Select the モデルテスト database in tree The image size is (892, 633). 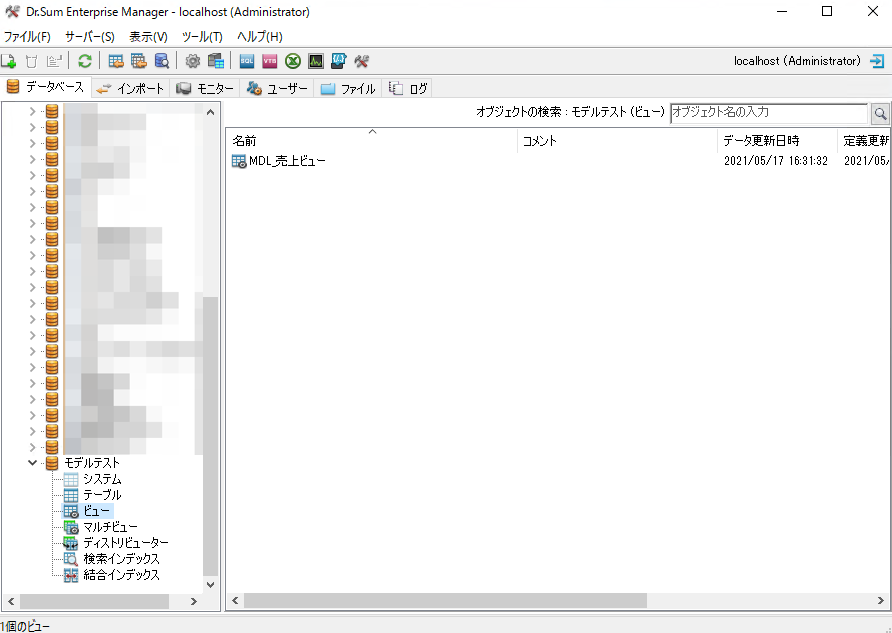pos(92,463)
